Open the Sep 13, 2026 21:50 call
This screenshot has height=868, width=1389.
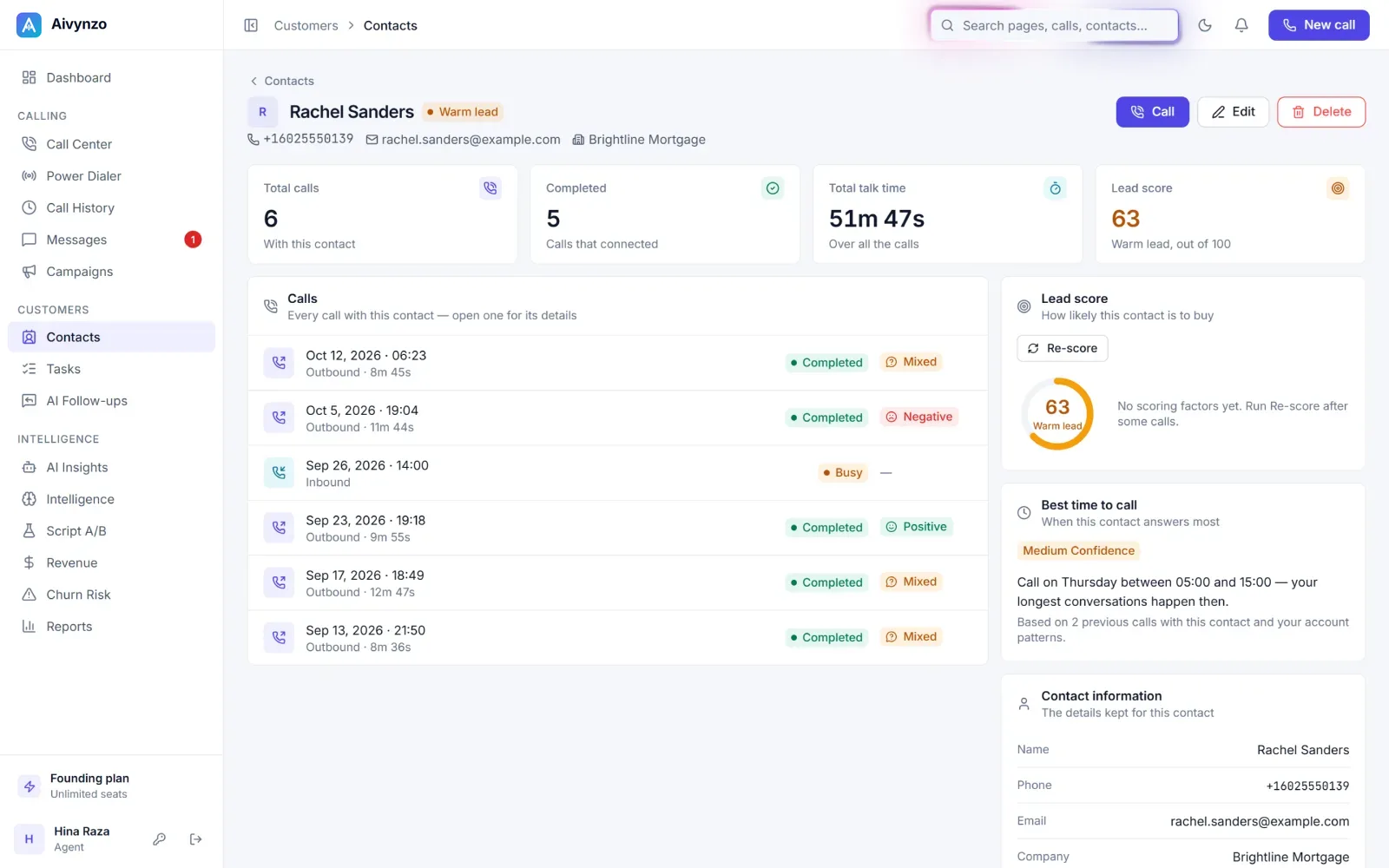click(617, 638)
